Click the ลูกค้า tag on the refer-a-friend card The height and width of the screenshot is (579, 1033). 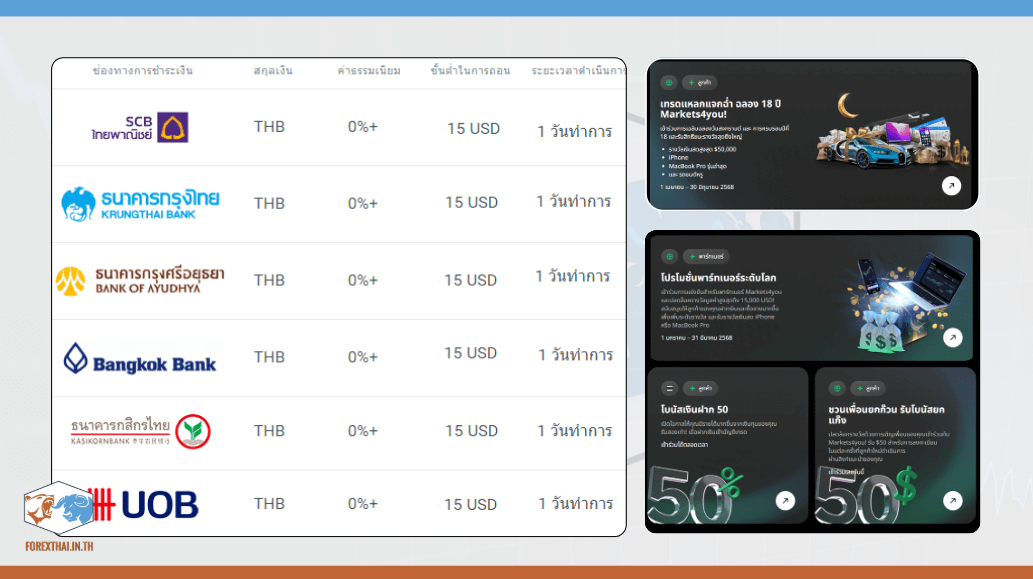pyautogui.click(x=868, y=388)
